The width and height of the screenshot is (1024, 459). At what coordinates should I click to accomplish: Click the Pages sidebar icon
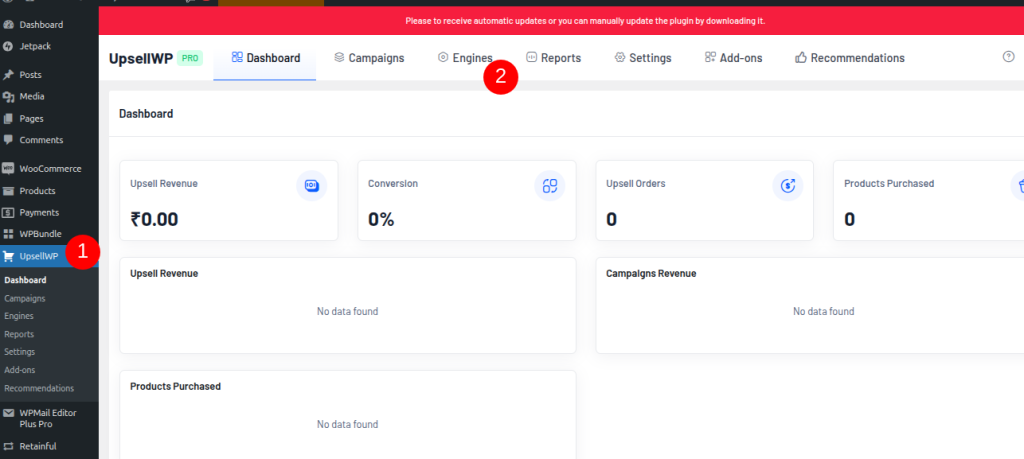[8, 119]
